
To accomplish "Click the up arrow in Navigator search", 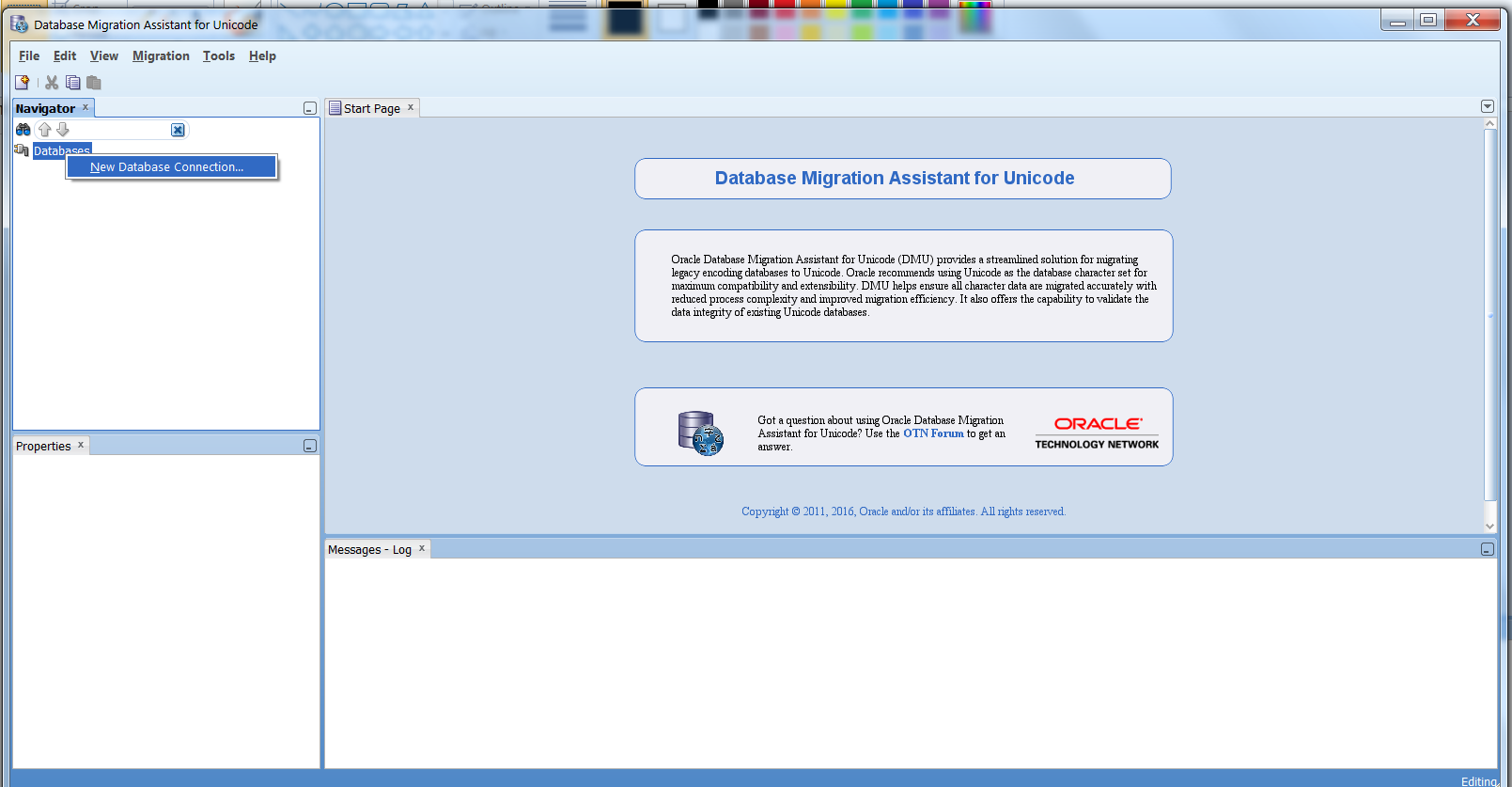I will tap(44, 130).
